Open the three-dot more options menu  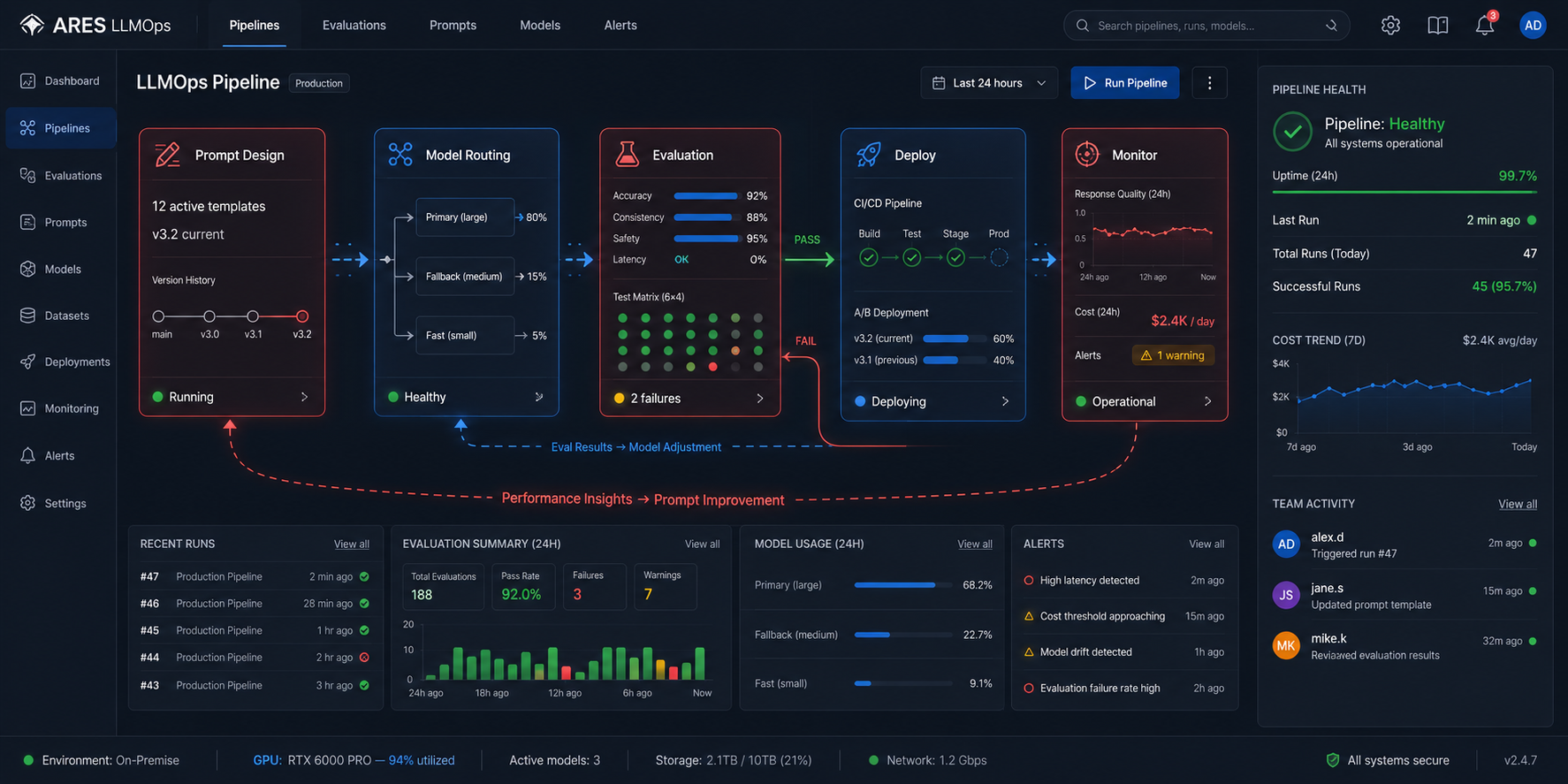[x=1209, y=83]
